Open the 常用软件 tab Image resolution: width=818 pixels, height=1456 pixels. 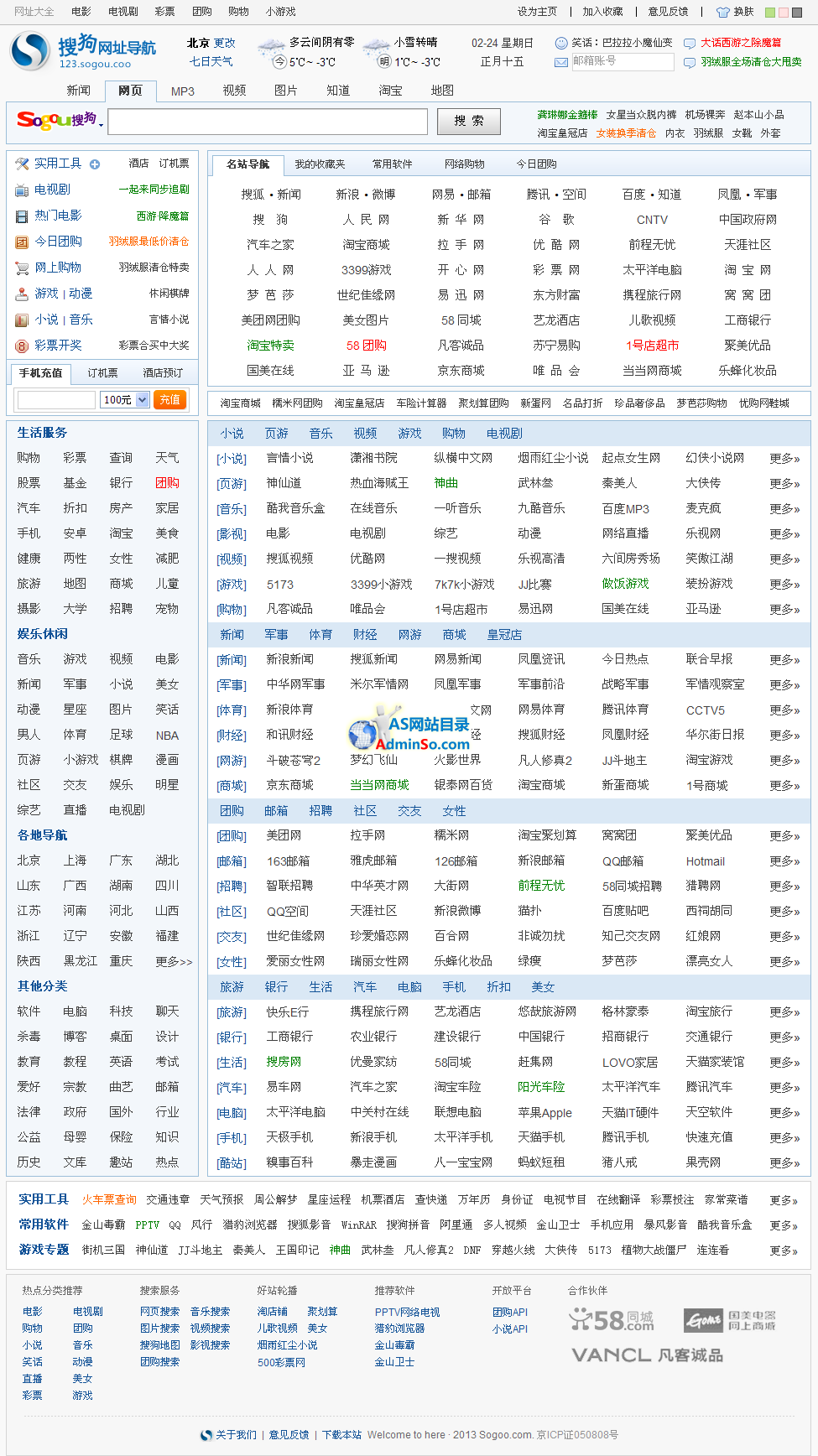tap(393, 164)
